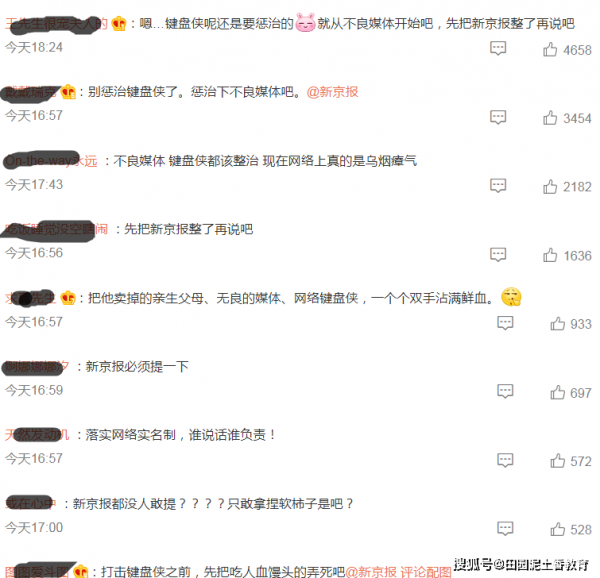Open the @新京报 mention in the bottom comment
This screenshot has height=578, width=600.
pos(371,571)
